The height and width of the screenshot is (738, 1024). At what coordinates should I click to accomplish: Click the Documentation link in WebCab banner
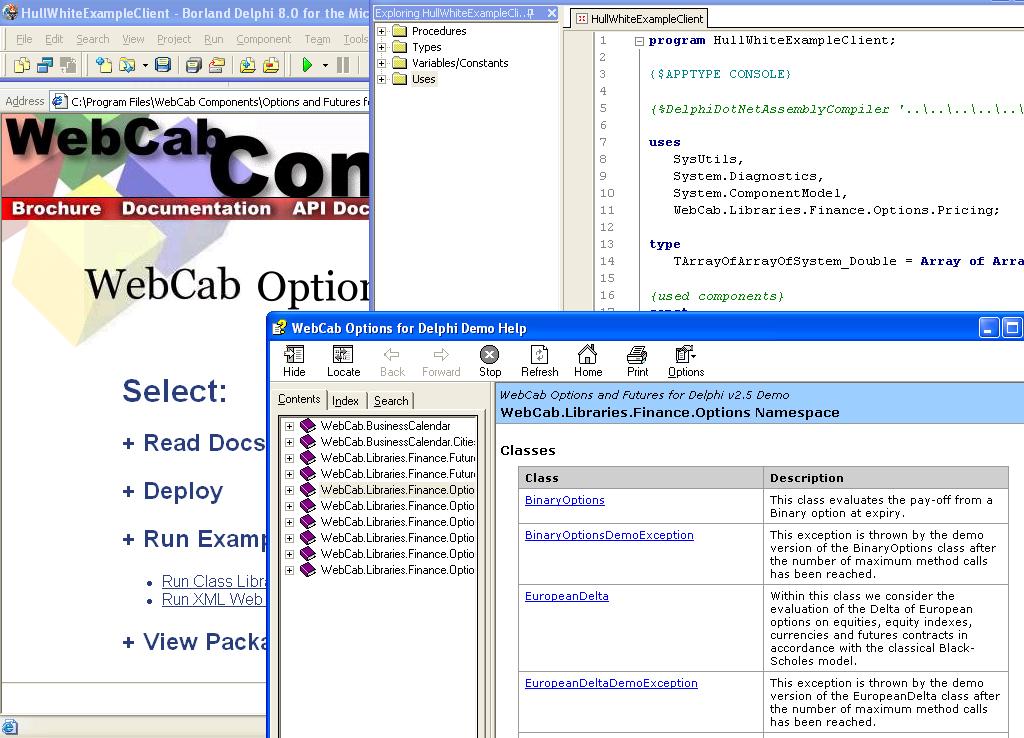click(196, 208)
